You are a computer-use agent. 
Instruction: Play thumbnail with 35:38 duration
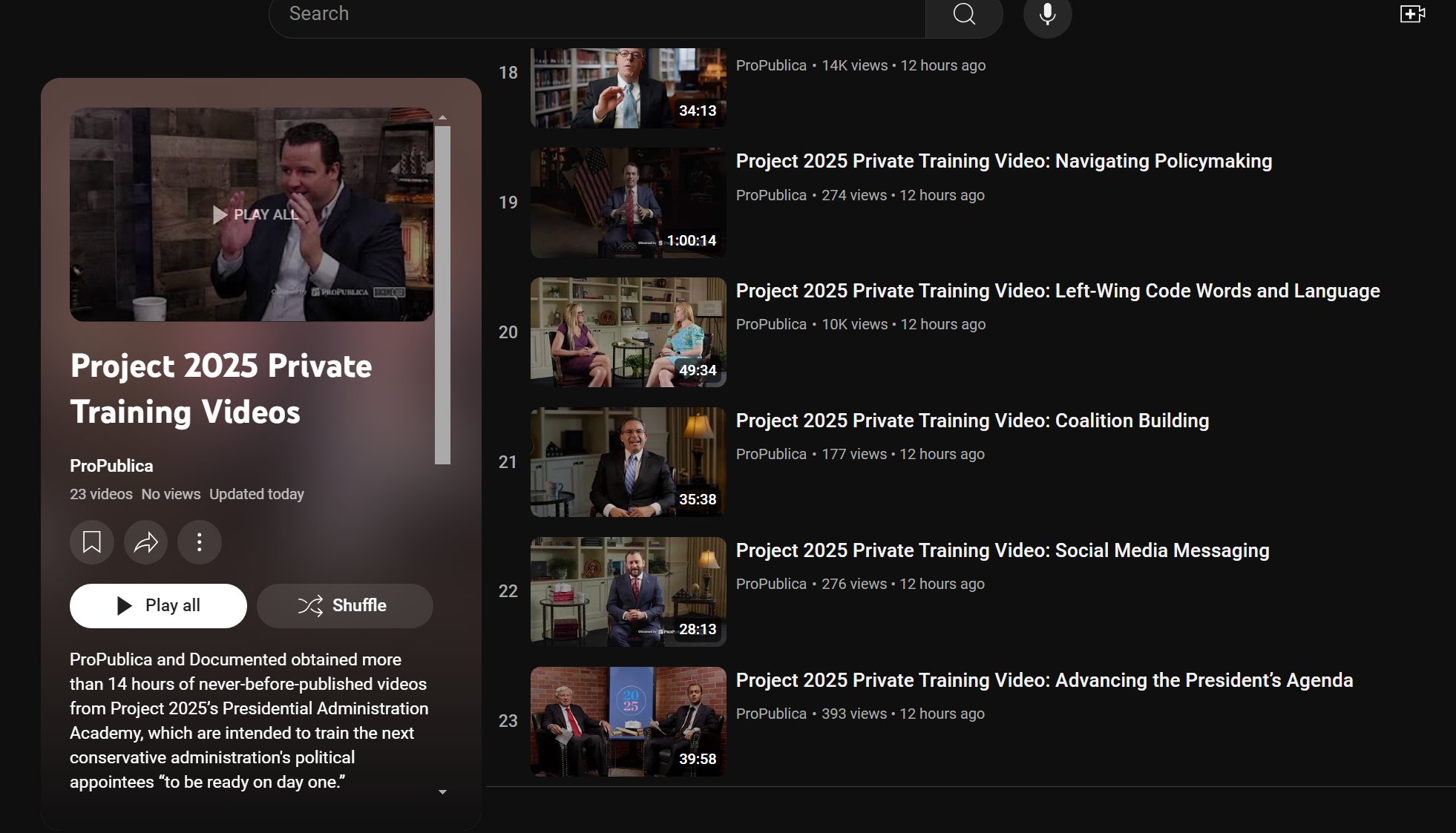629,462
